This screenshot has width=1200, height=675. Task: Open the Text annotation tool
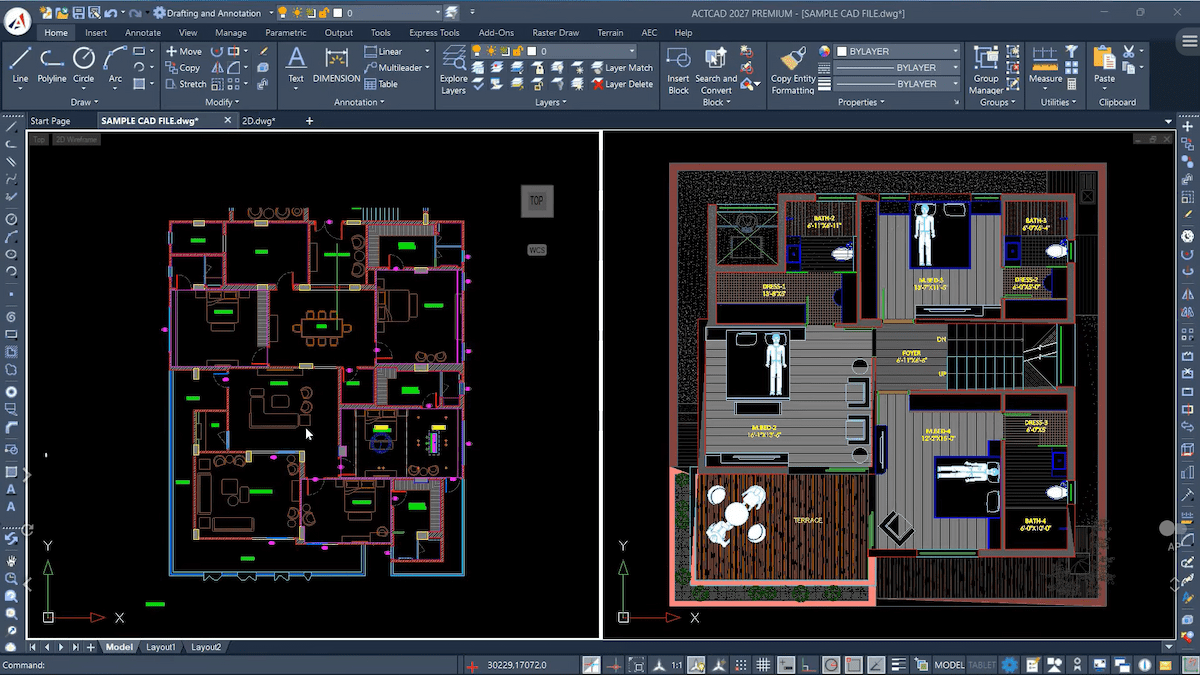(296, 65)
